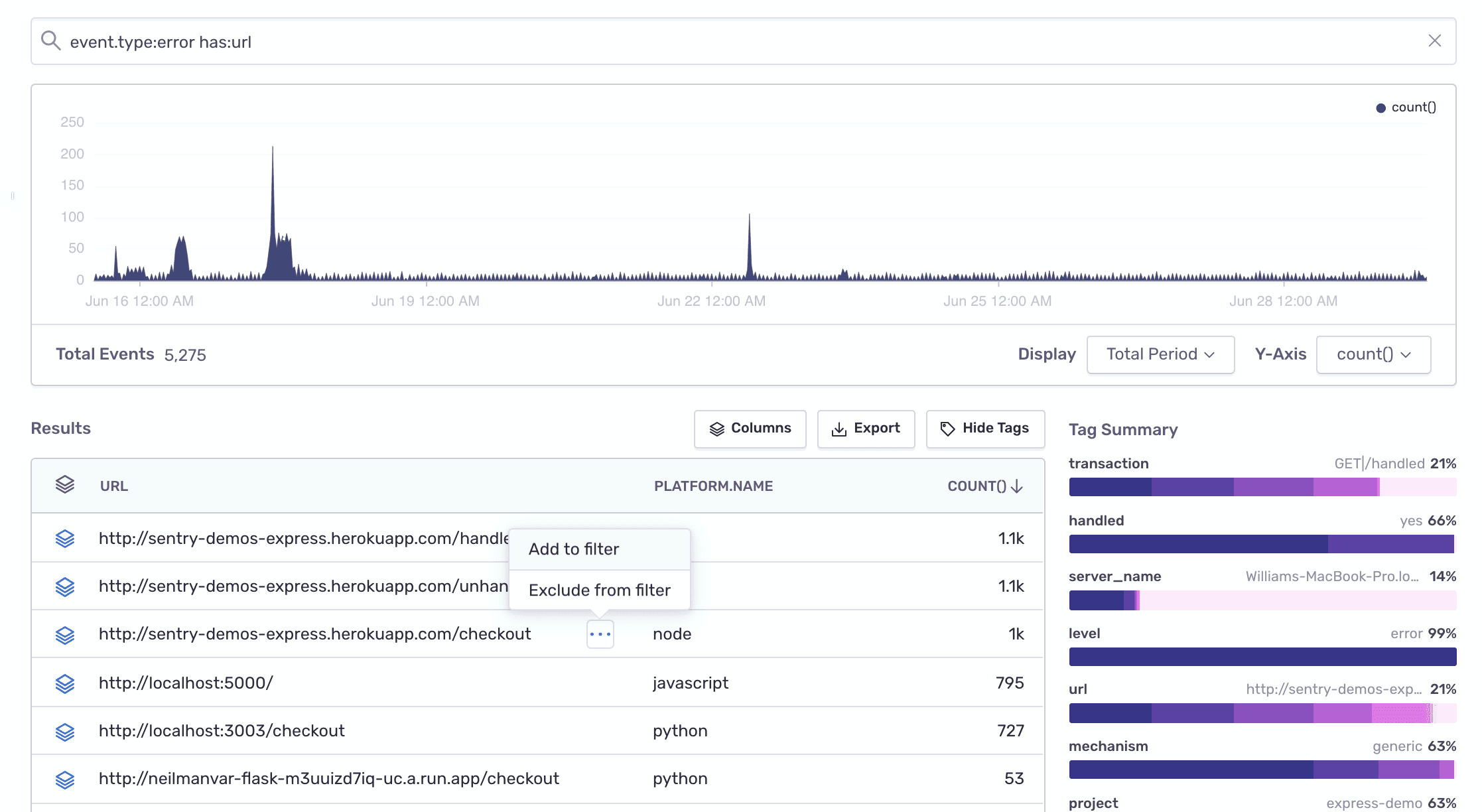Click the transaction tag segment bar

[1262, 487]
